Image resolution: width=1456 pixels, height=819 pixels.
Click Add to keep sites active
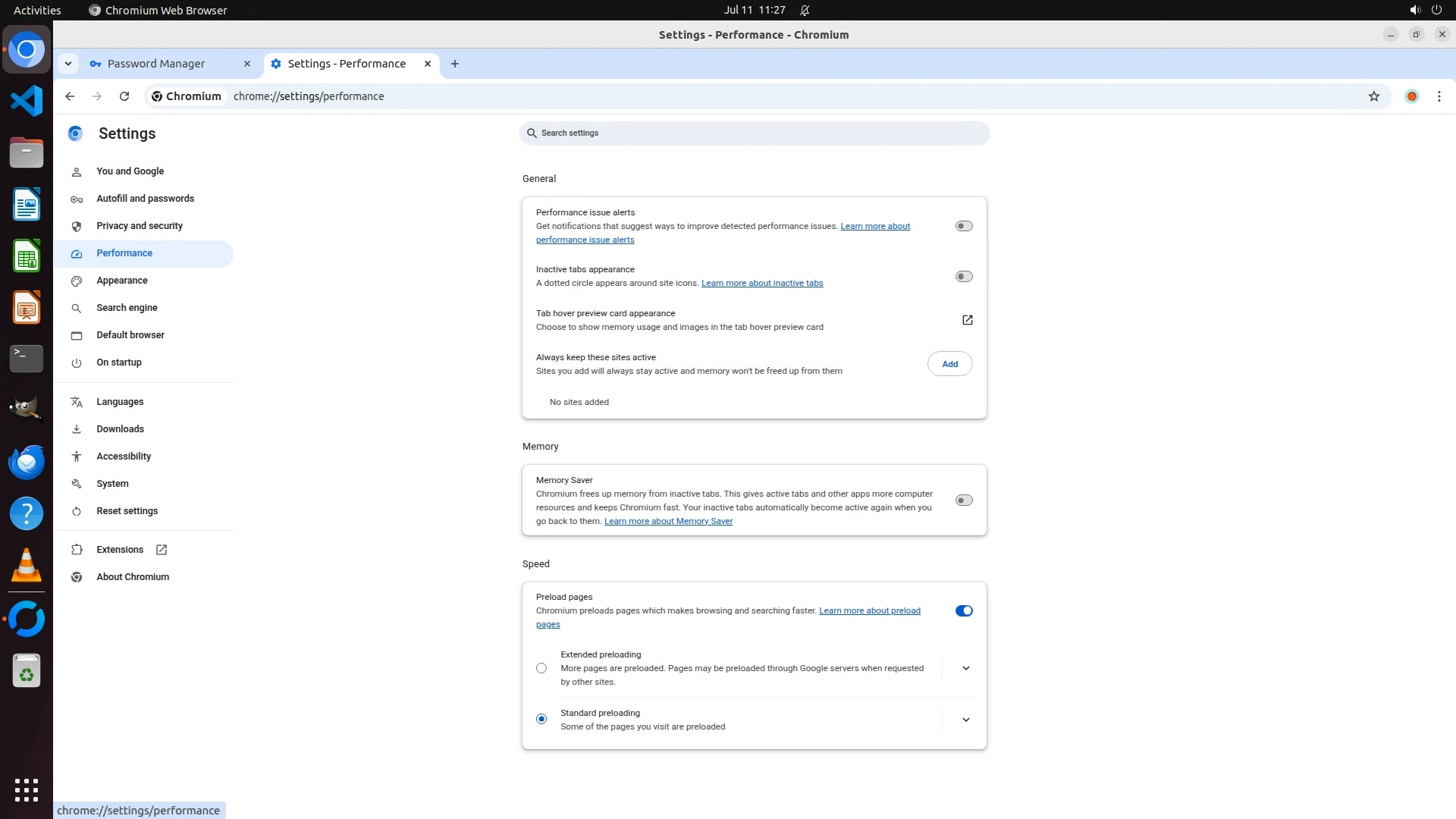(949, 364)
